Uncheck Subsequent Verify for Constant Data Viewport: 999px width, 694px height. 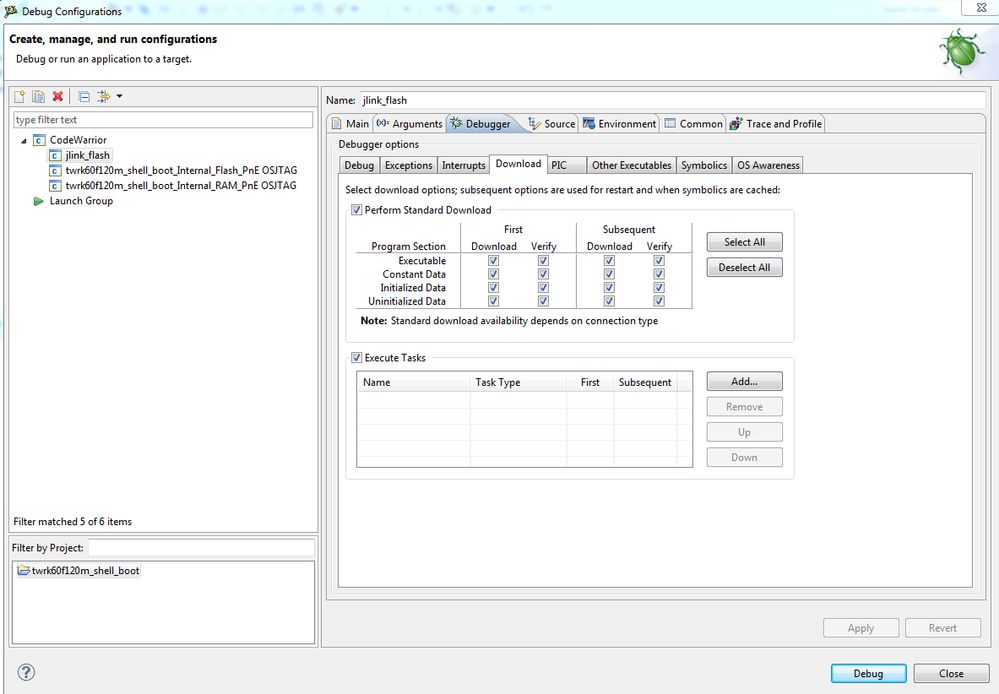pos(659,274)
